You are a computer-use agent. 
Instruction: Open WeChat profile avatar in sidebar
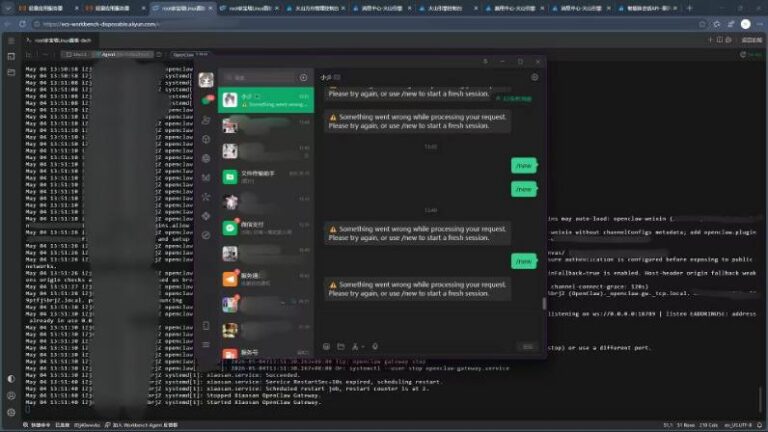coord(206,79)
